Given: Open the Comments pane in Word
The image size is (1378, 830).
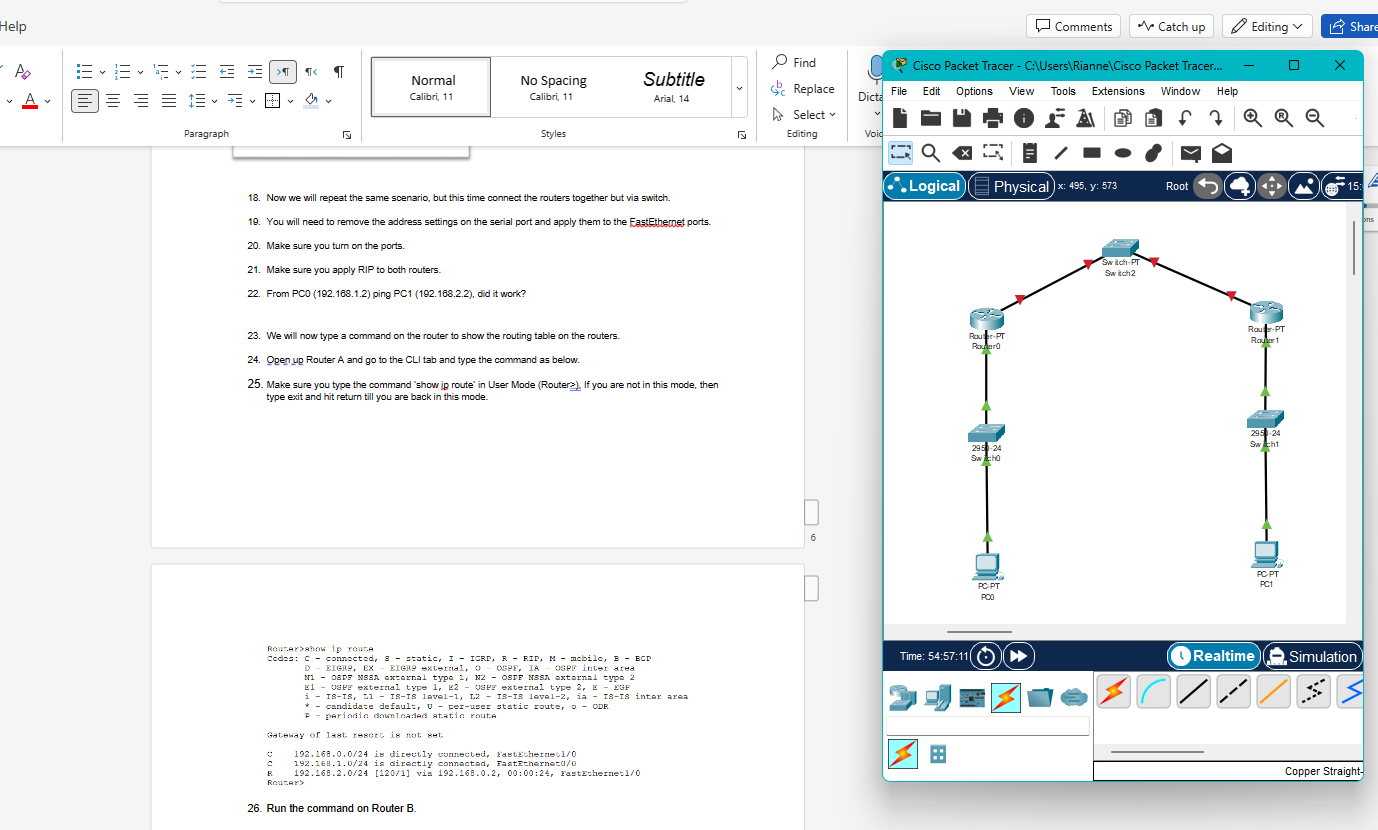Looking at the screenshot, I should [1074, 26].
